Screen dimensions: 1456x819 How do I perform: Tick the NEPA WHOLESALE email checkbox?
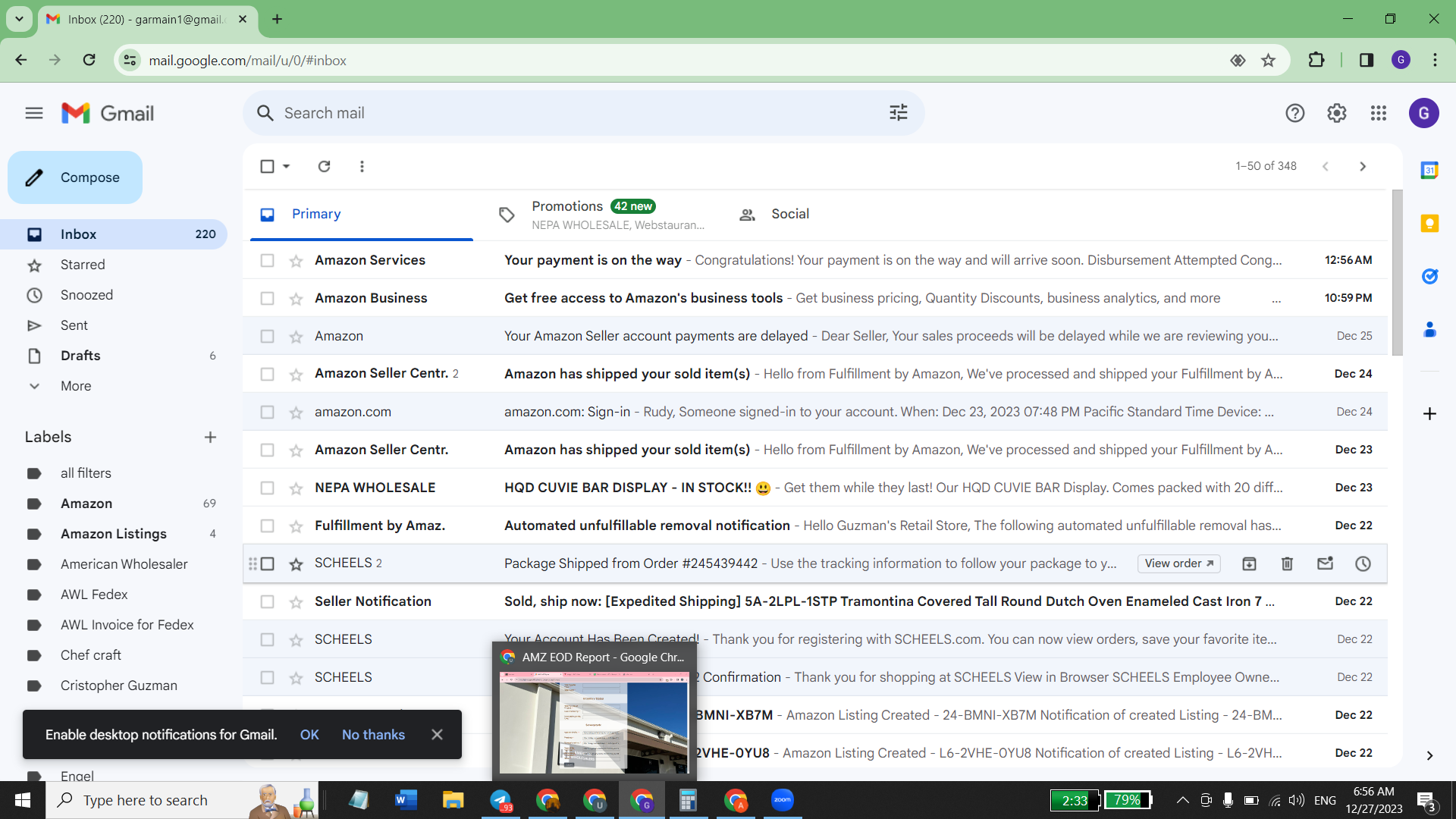point(267,488)
